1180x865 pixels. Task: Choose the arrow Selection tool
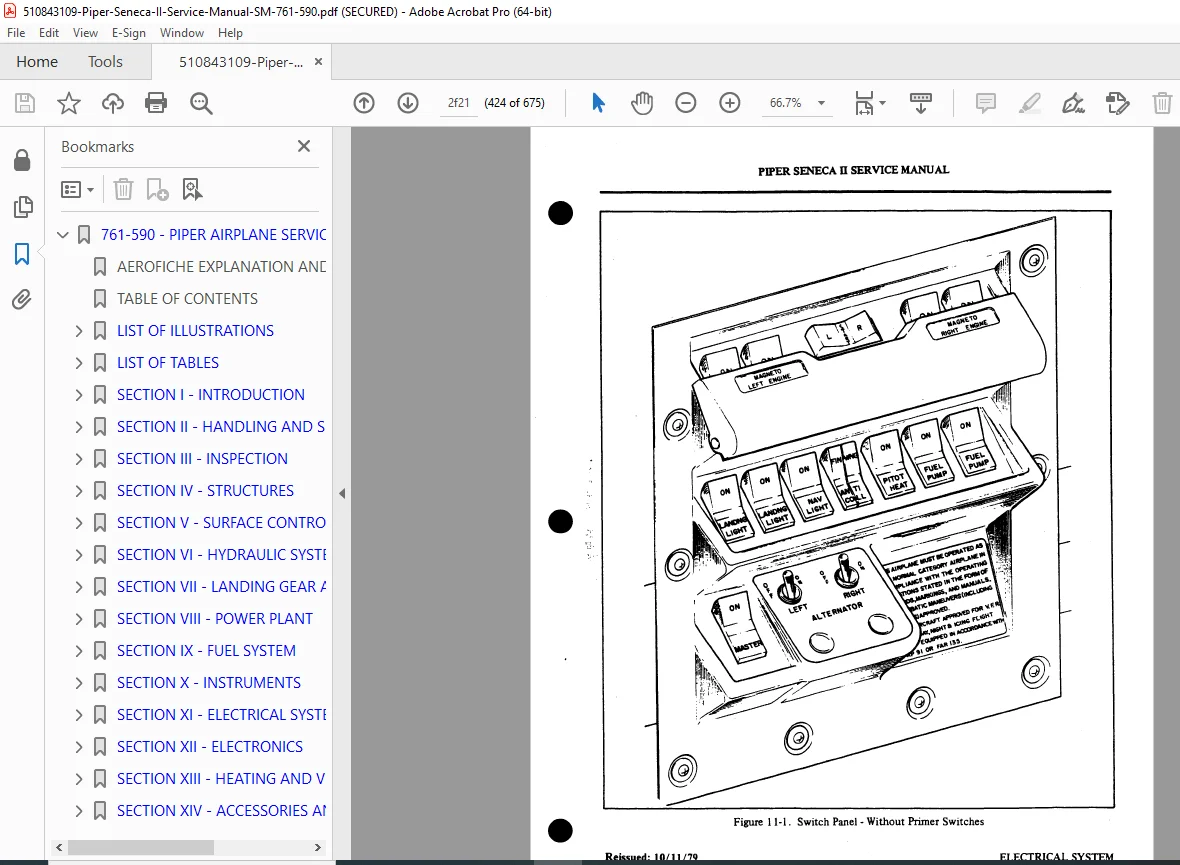[x=598, y=103]
